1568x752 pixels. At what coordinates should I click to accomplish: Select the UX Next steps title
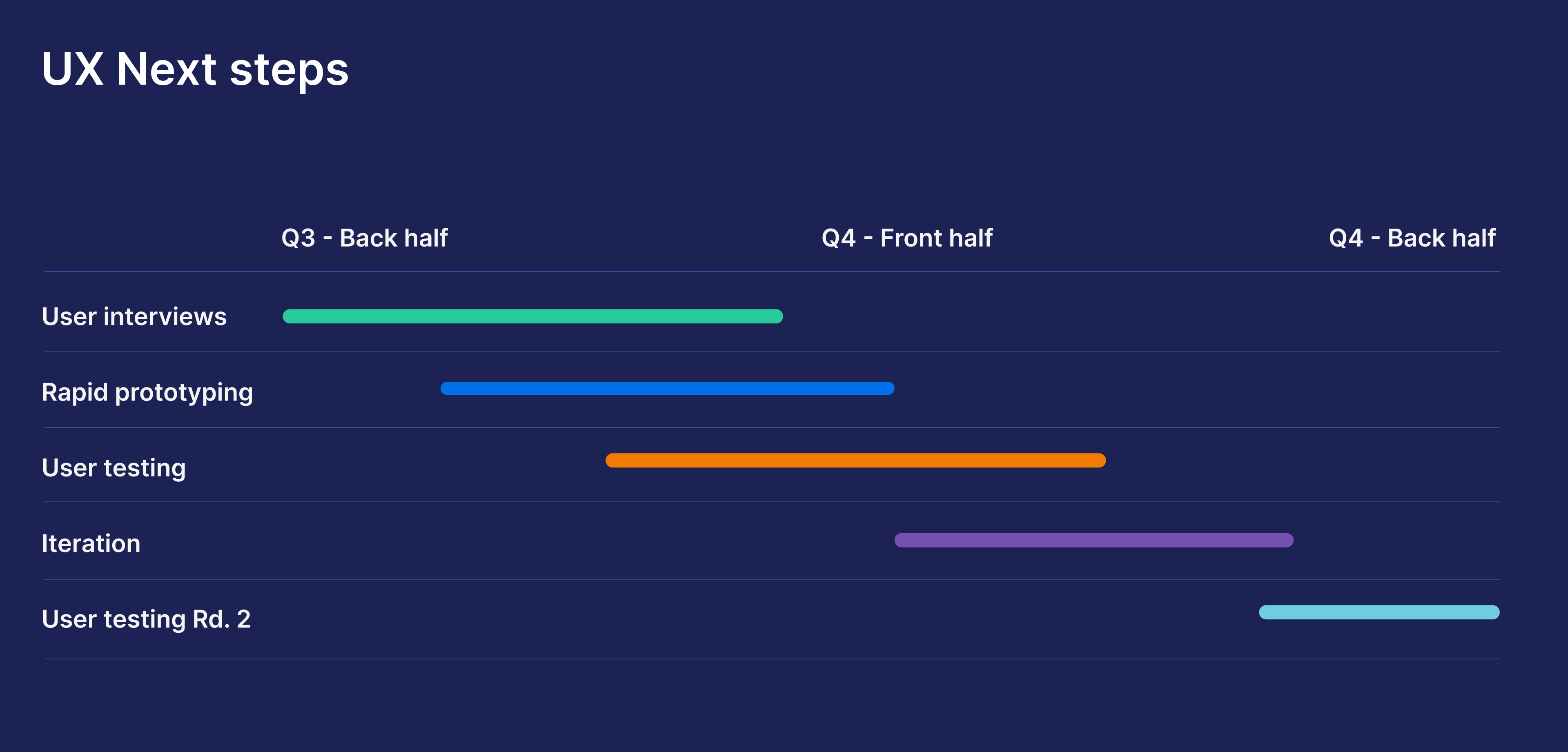[195, 70]
